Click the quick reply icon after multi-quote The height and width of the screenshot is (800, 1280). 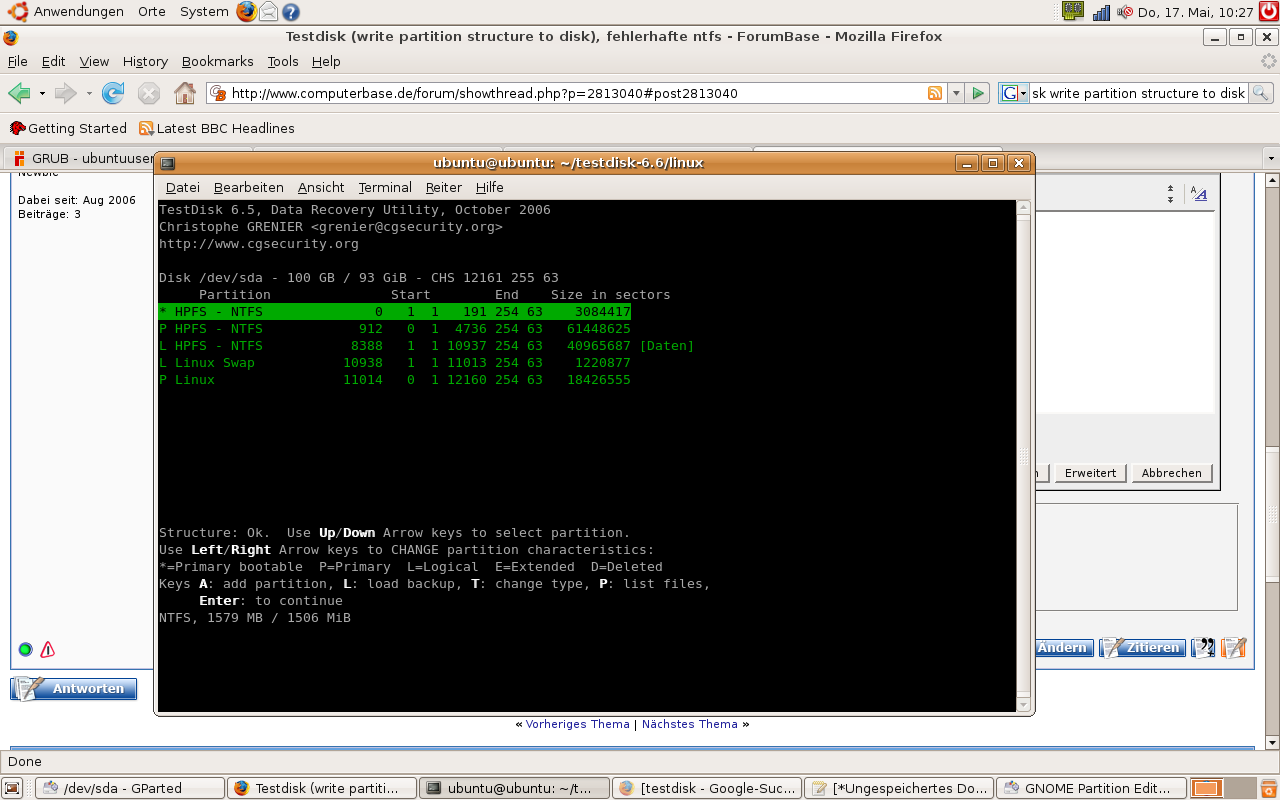coord(1234,648)
